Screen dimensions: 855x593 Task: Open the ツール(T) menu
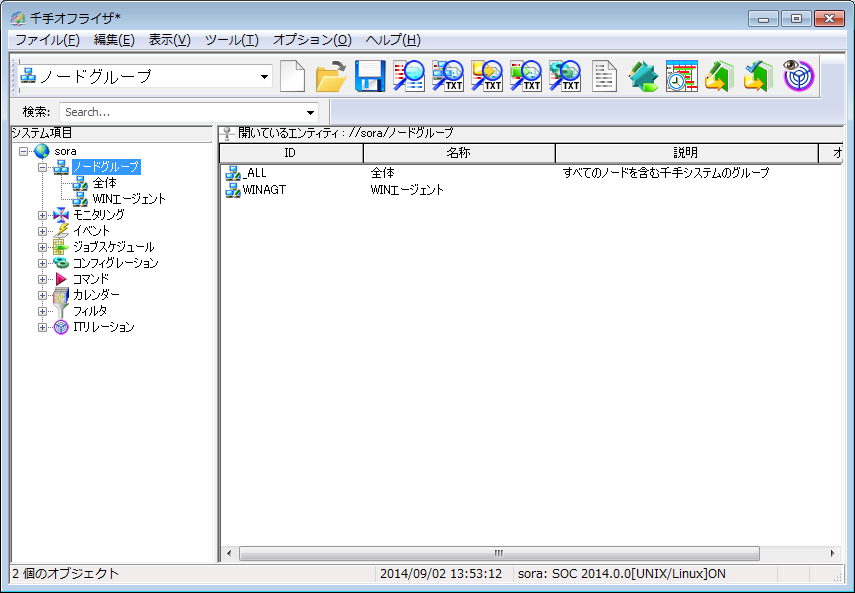[x=232, y=40]
